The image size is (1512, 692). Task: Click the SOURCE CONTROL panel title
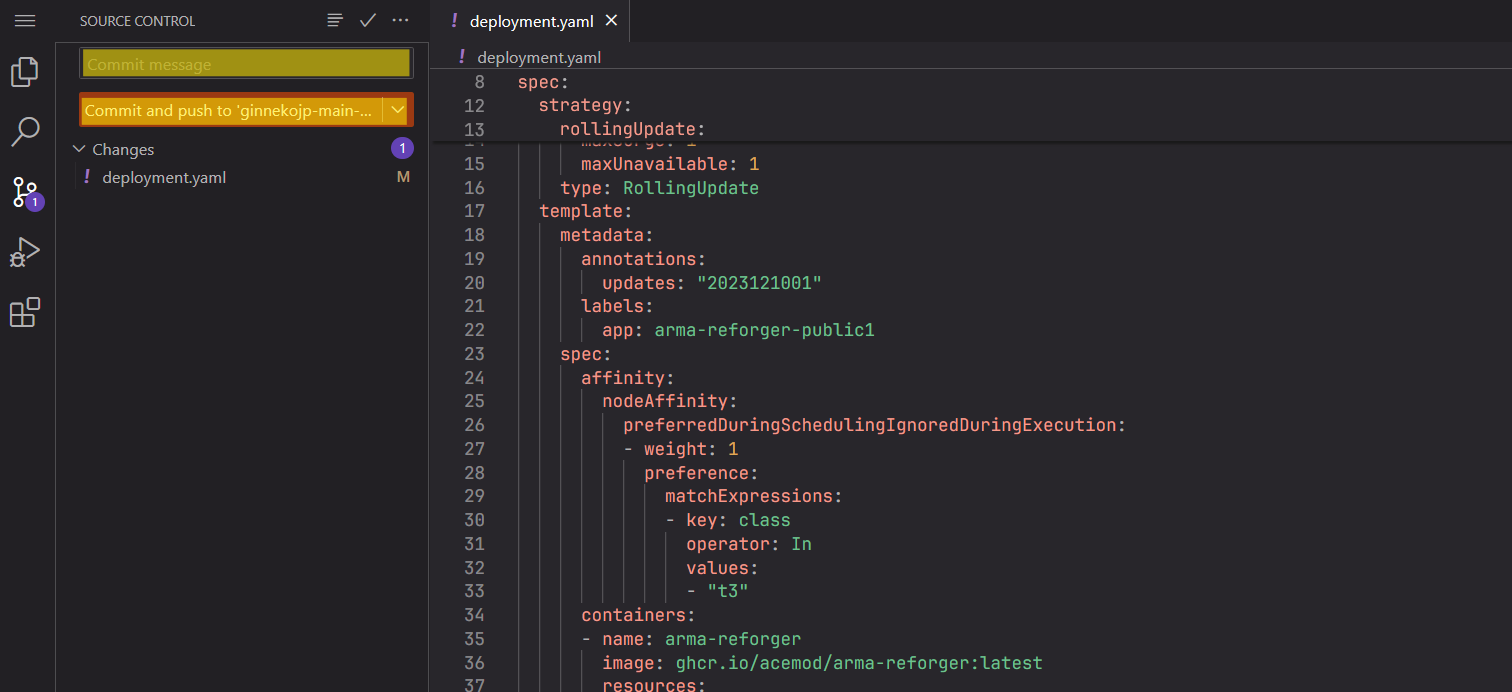[138, 21]
